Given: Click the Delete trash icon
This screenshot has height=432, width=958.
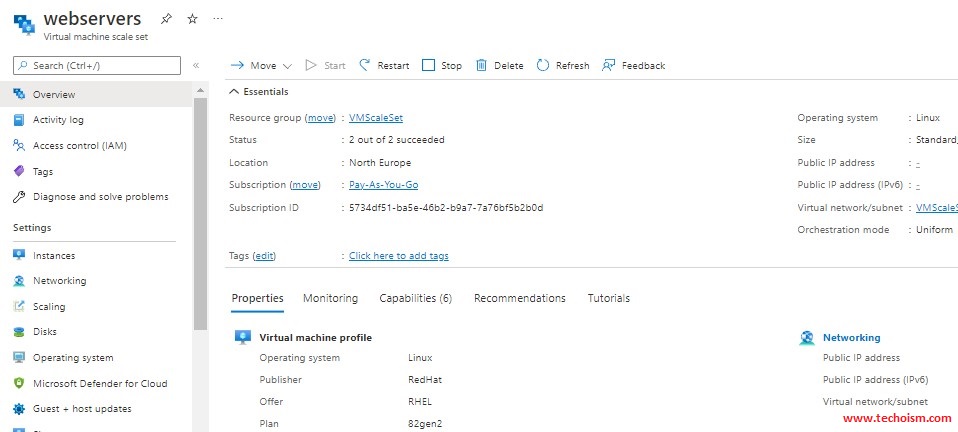Looking at the screenshot, I should (481, 65).
